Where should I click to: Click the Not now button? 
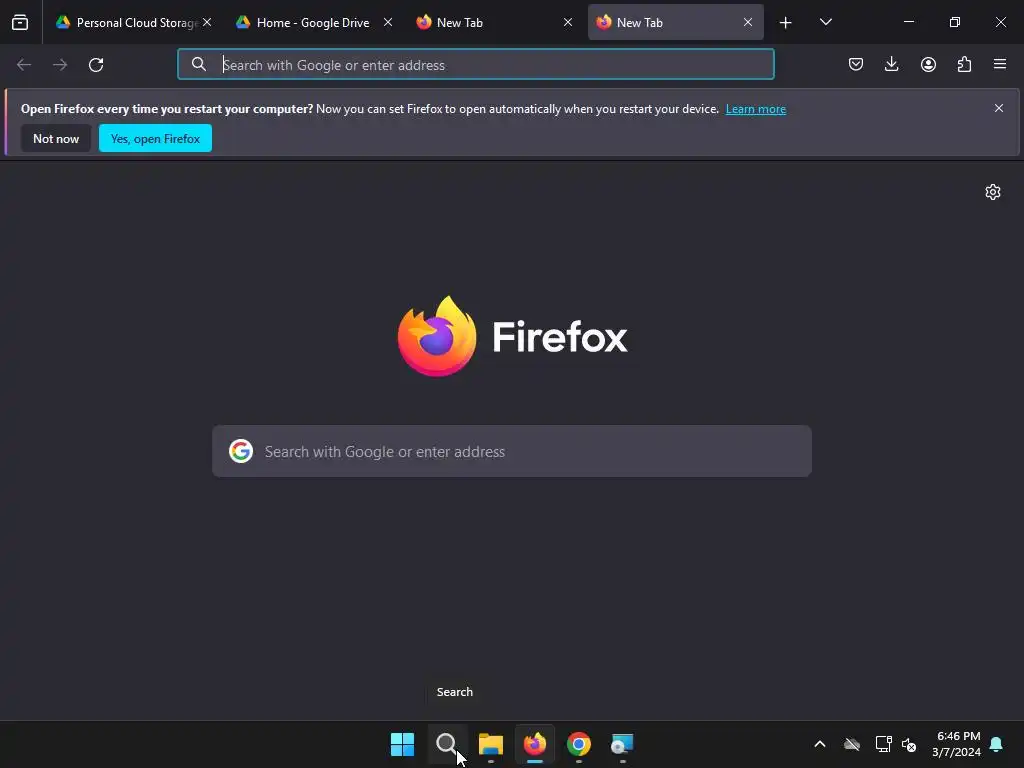pyautogui.click(x=56, y=138)
